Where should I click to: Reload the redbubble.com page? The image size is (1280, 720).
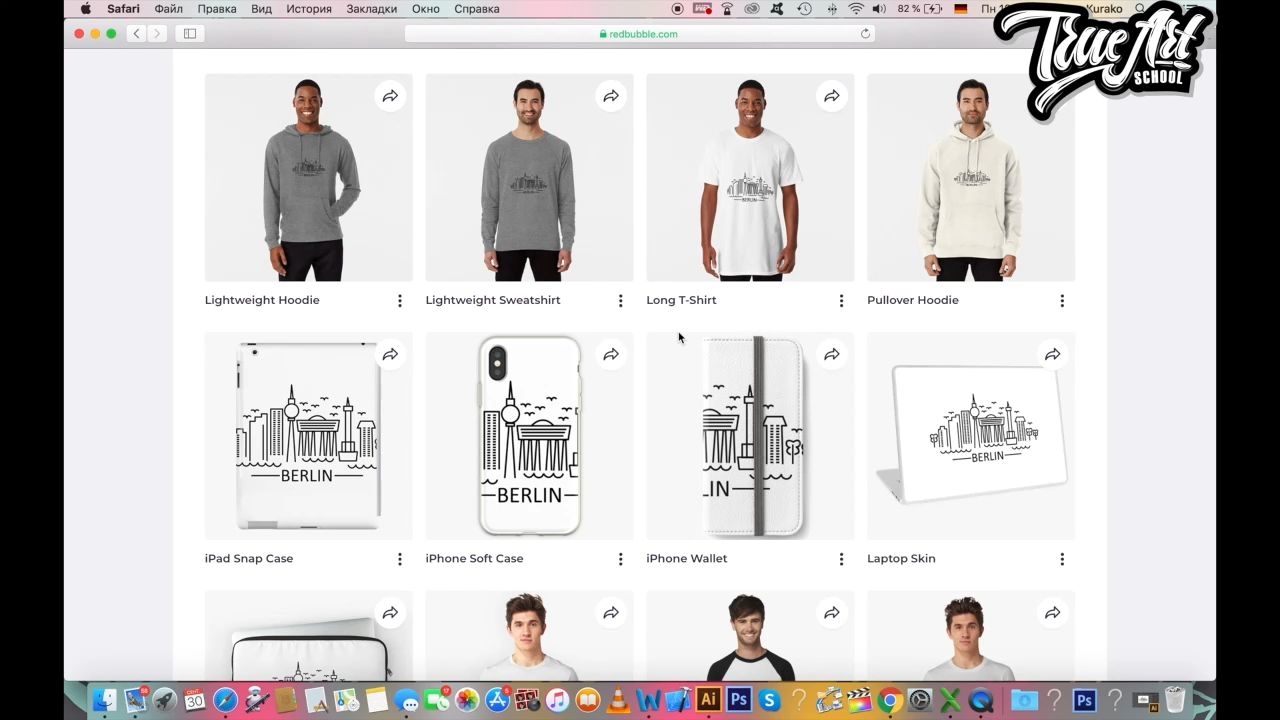865,34
